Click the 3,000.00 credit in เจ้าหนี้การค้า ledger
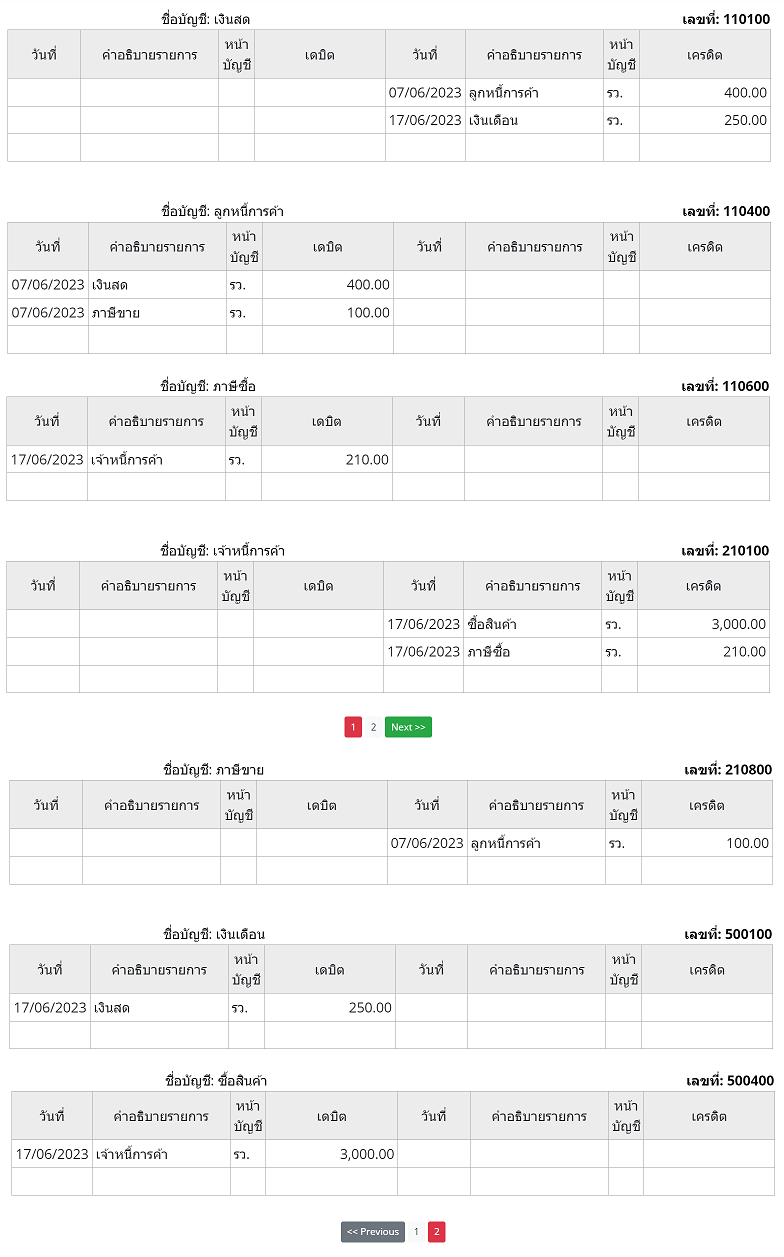The width and height of the screenshot is (784, 1257). [739, 624]
